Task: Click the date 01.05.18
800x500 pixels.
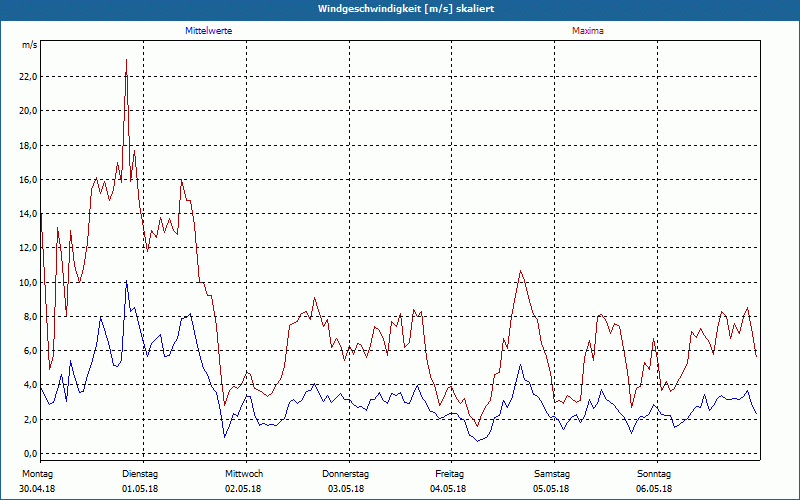Action: click(140, 489)
